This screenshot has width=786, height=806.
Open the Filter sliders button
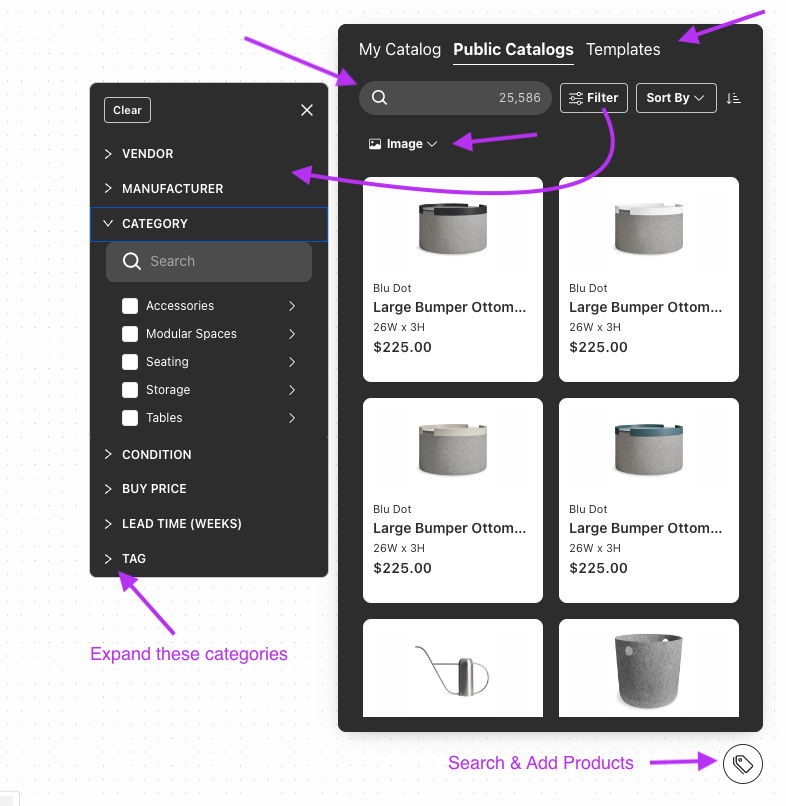point(593,98)
